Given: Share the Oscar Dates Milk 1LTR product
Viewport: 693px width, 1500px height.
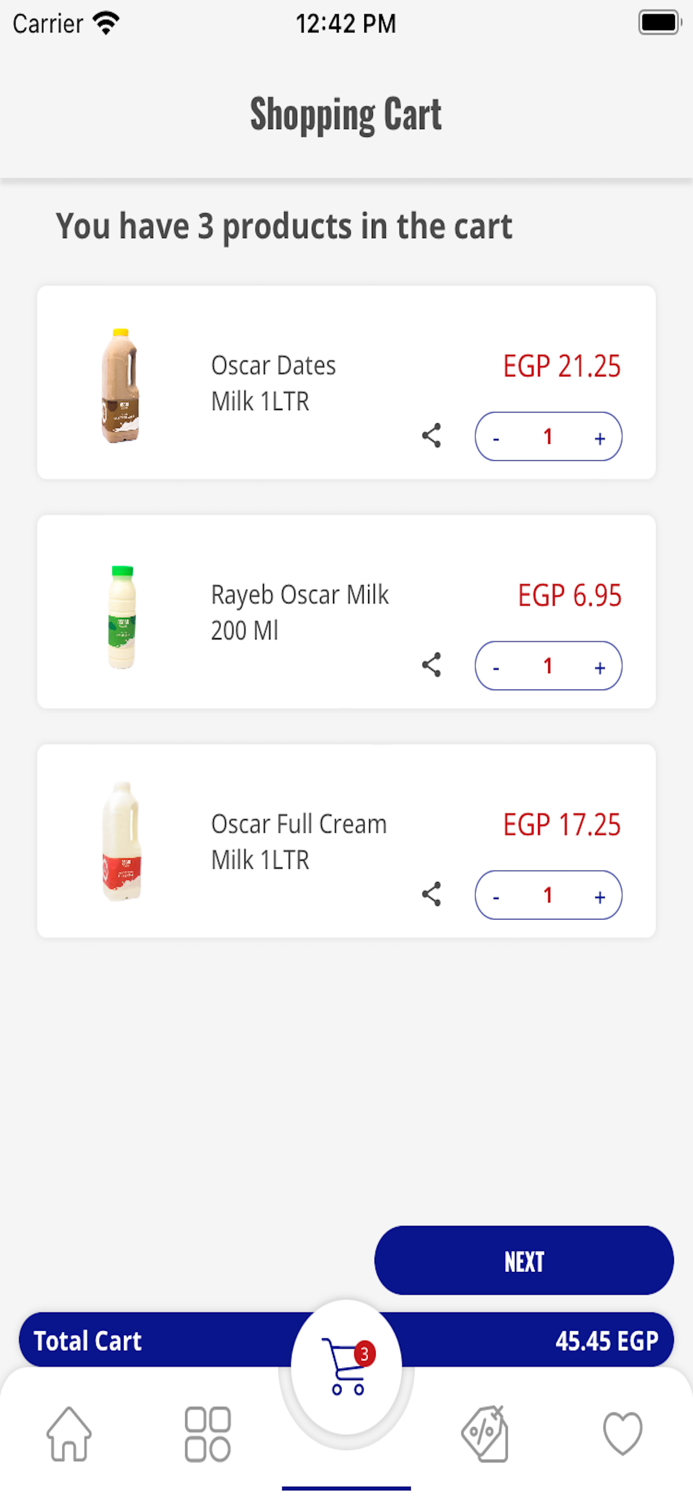Looking at the screenshot, I should click(x=431, y=436).
